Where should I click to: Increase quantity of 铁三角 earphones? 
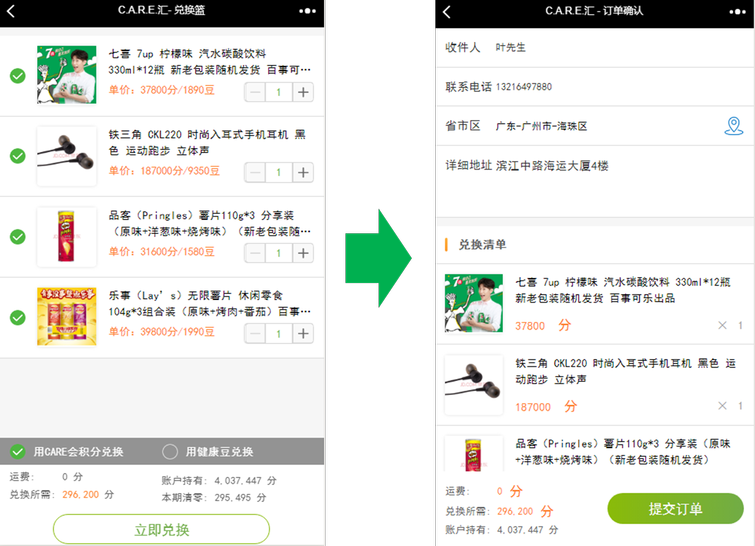(x=303, y=172)
